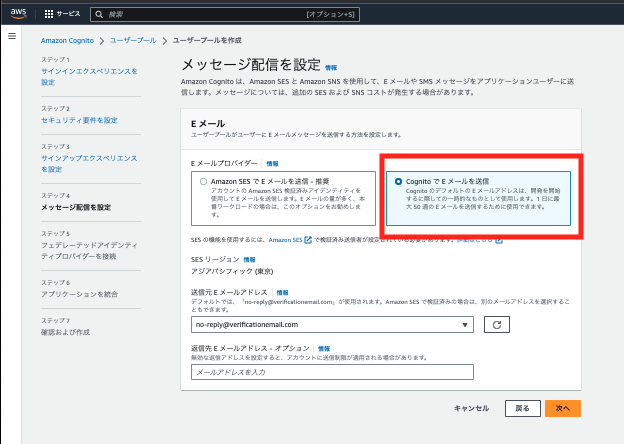Click 情報 link beside 返信先 E メールアドレス
The image size is (624, 444).
pos(324,349)
